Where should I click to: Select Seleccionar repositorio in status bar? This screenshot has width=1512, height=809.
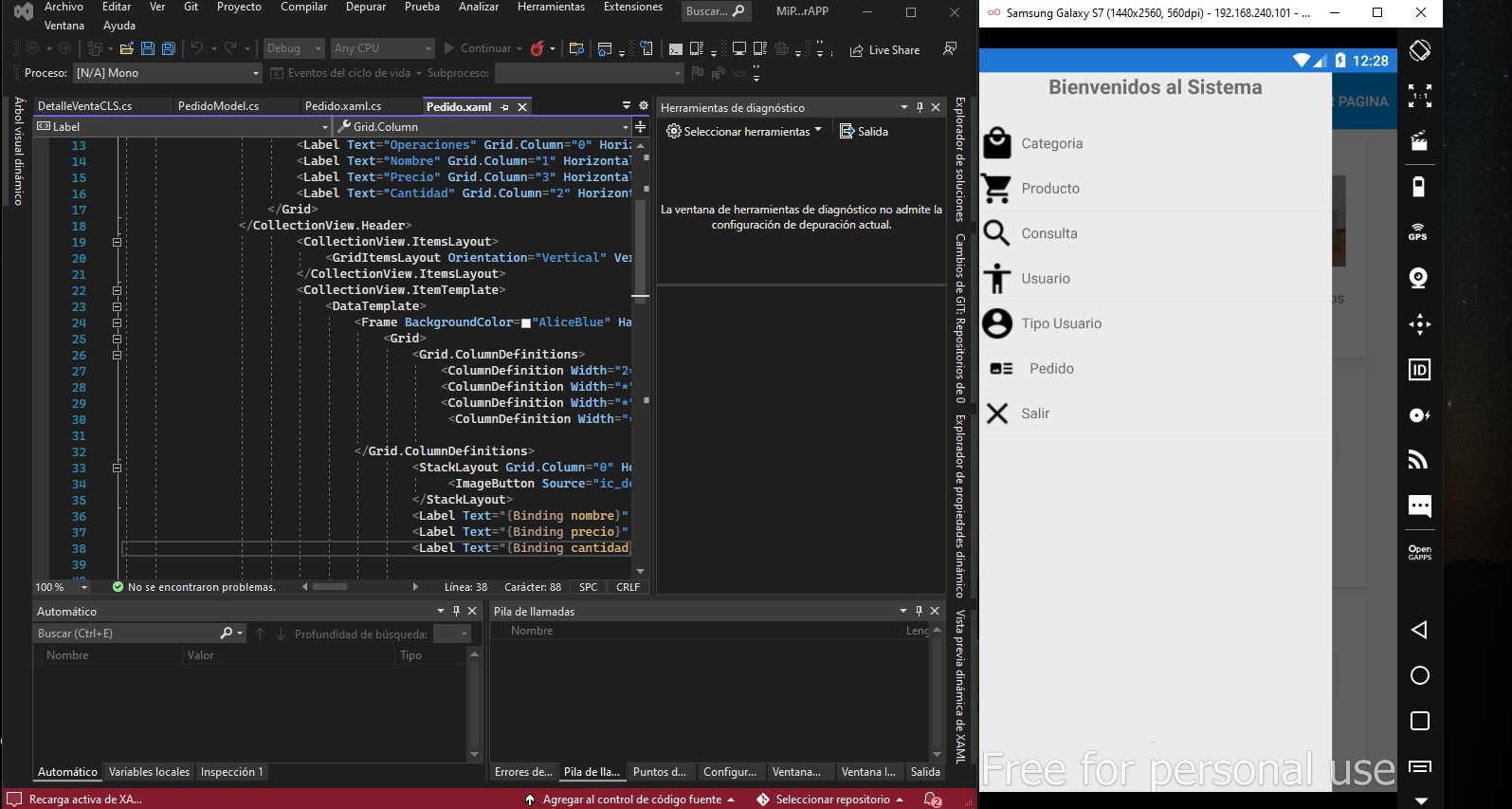829,800
